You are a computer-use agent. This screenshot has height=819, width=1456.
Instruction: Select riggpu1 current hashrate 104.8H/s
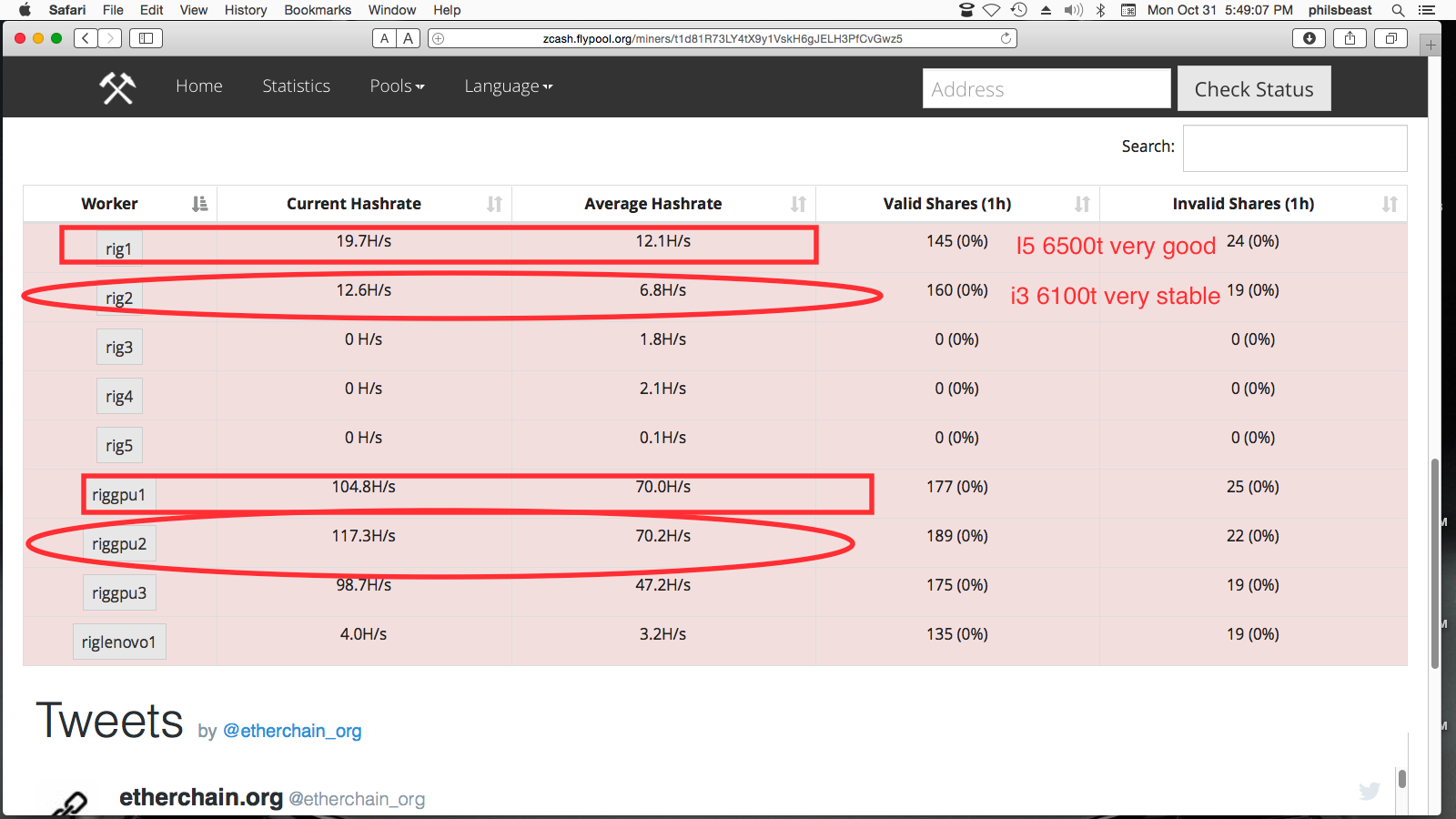(x=363, y=487)
